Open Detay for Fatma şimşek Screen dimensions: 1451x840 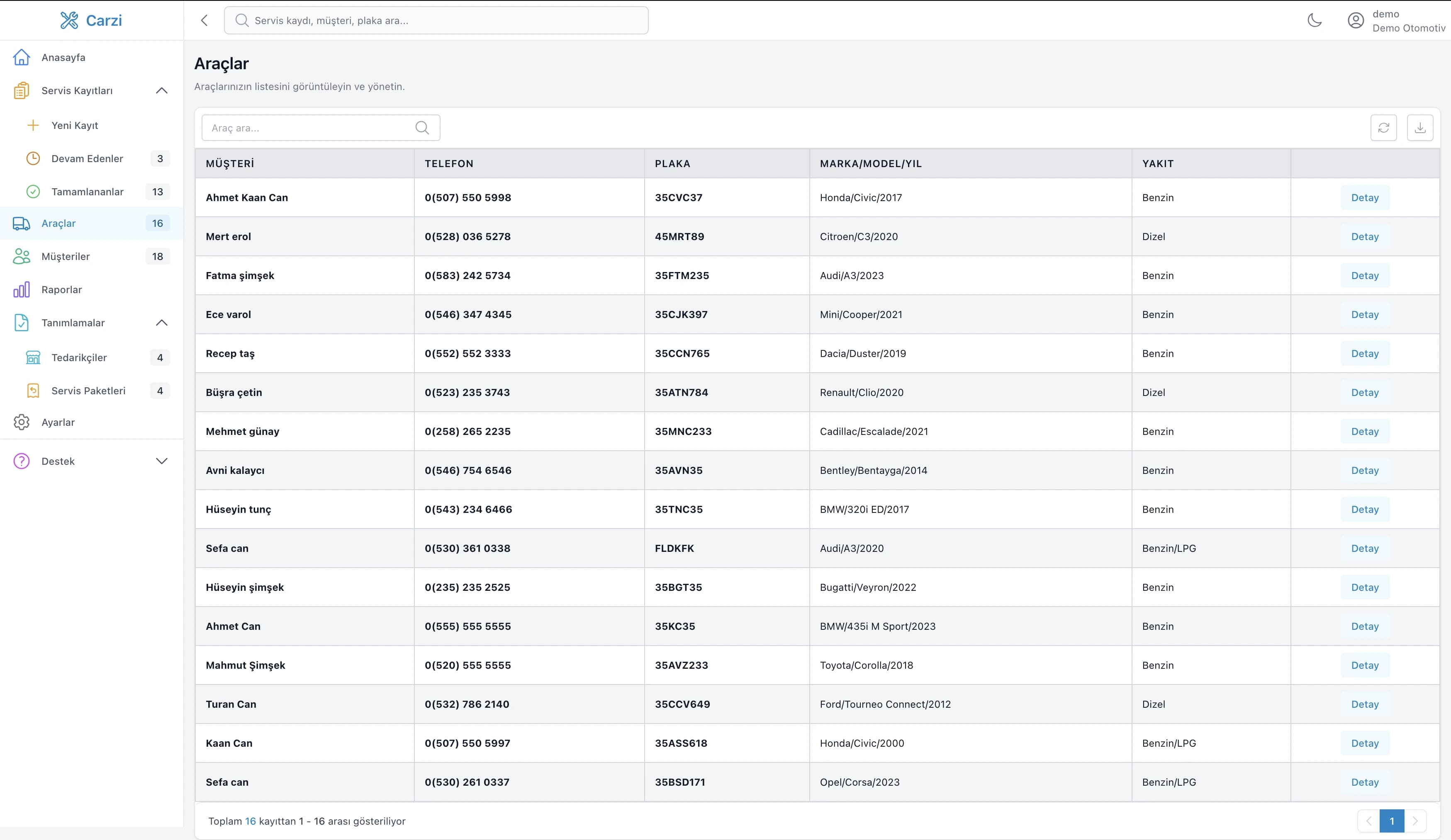(x=1365, y=276)
